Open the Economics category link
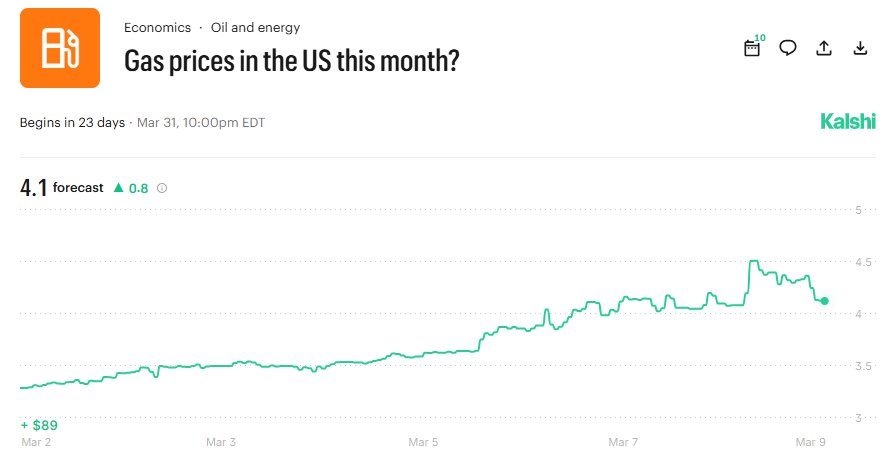The width and height of the screenshot is (889, 459). pos(156,28)
